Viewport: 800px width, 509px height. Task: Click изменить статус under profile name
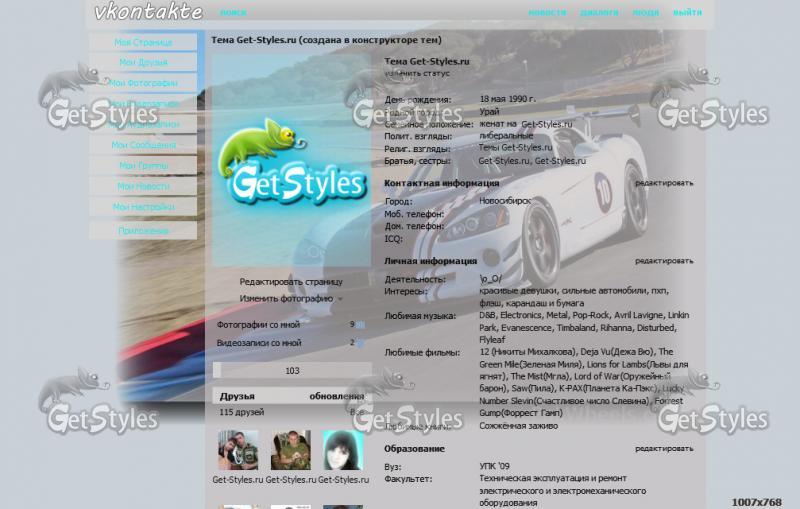click(x=417, y=73)
